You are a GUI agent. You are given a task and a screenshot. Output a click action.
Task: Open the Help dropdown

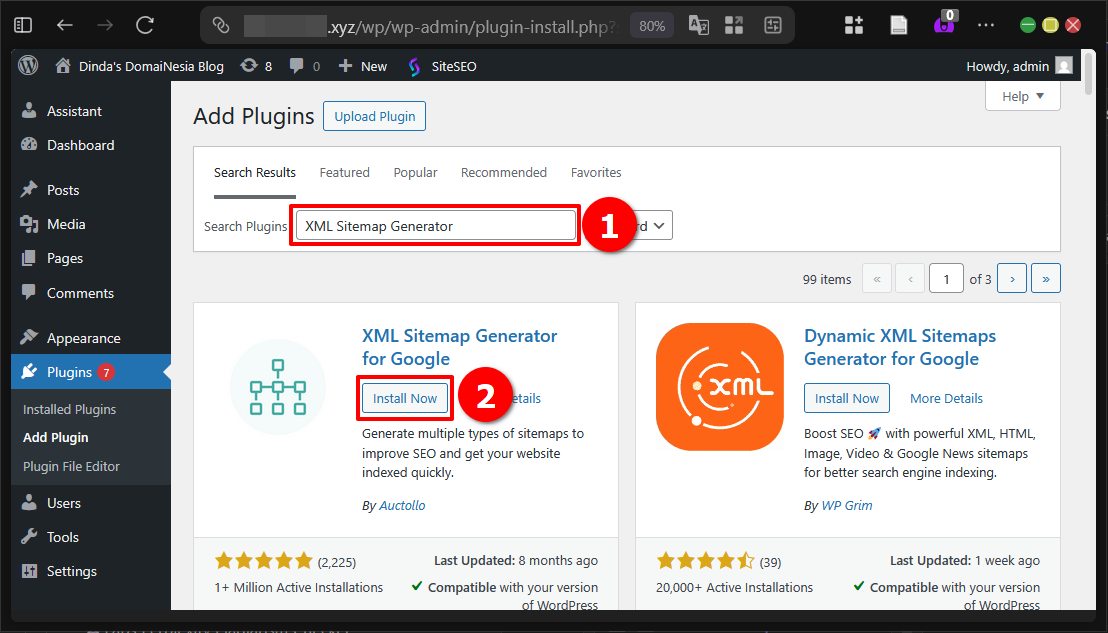tap(1022, 95)
